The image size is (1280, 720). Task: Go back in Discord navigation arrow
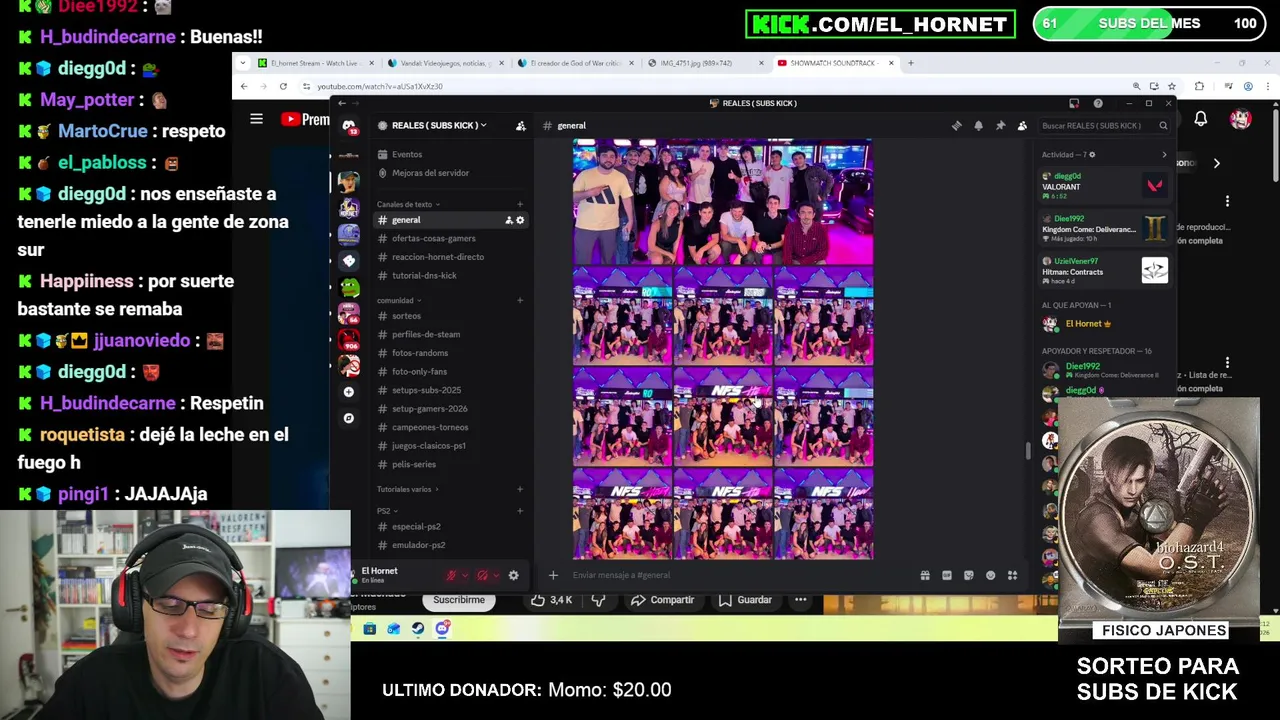pyautogui.click(x=342, y=103)
